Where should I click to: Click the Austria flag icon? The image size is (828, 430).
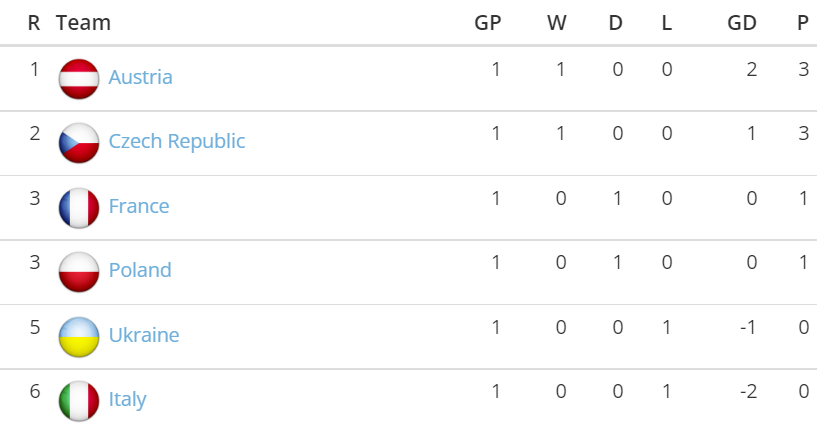point(79,79)
